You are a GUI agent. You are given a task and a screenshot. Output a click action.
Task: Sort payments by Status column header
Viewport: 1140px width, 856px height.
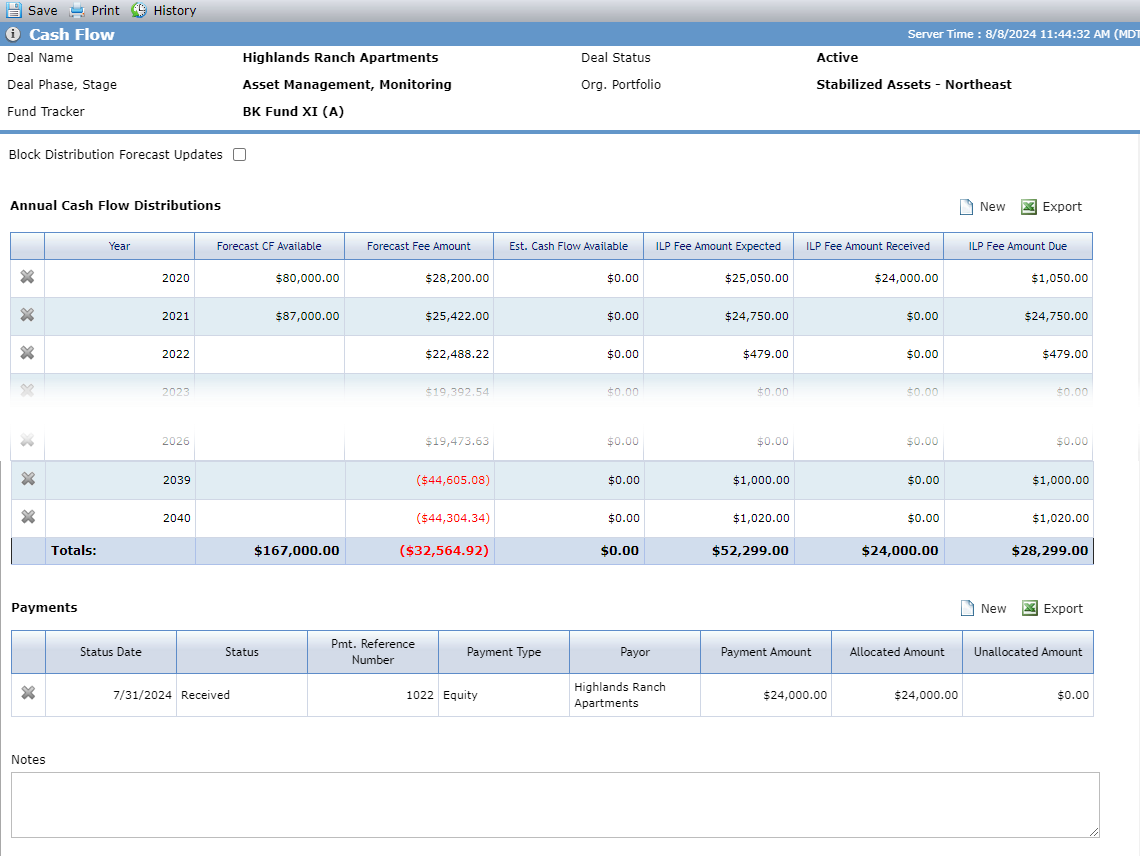[242, 652]
